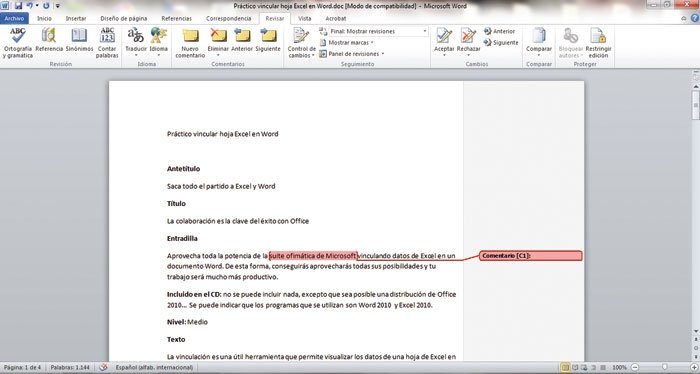Click Página: 1 de 4 in status bar
Viewport: 700px width, 374px height.
(22, 367)
